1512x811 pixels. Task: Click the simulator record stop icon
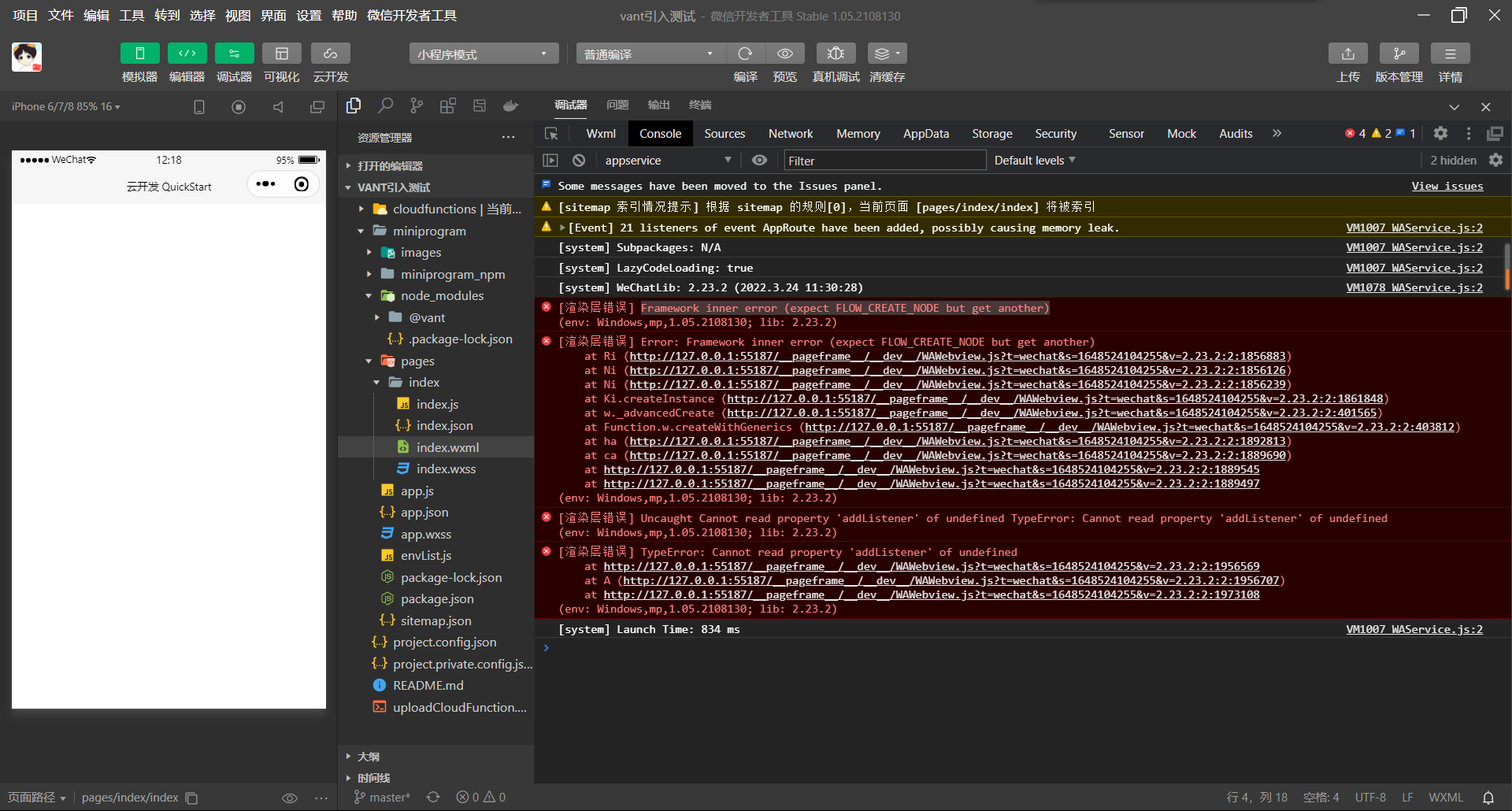pyautogui.click(x=239, y=107)
